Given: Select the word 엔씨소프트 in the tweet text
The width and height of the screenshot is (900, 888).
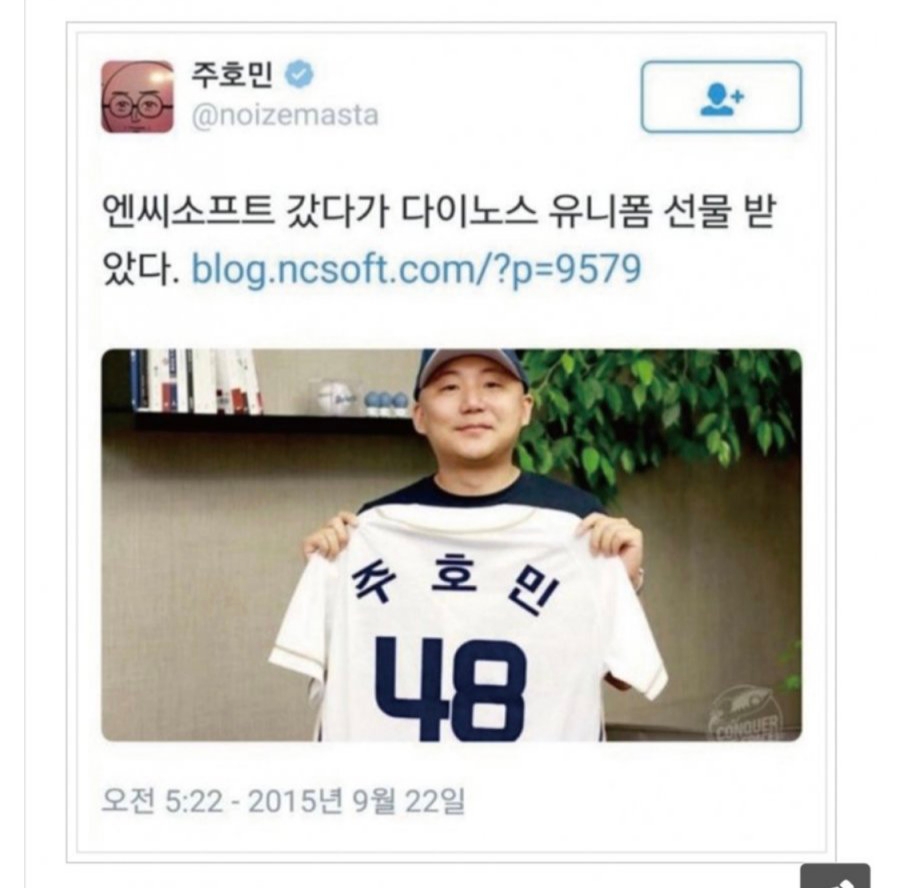Looking at the screenshot, I should pyautogui.click(x=188, y=212).
